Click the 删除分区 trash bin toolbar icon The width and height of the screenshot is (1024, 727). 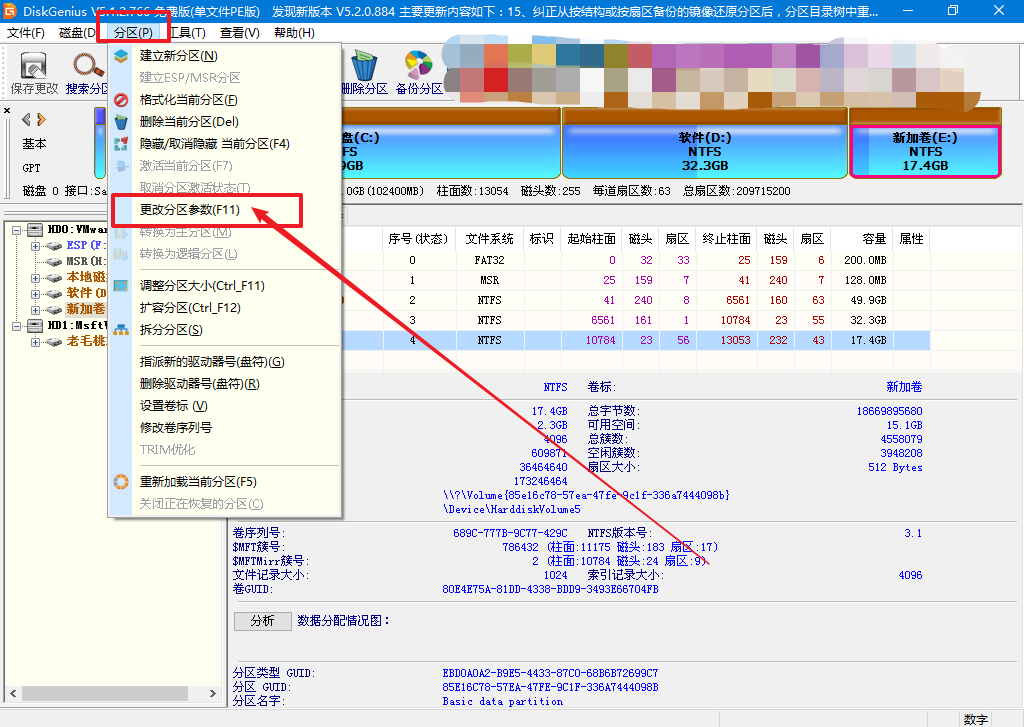(364, 66)
